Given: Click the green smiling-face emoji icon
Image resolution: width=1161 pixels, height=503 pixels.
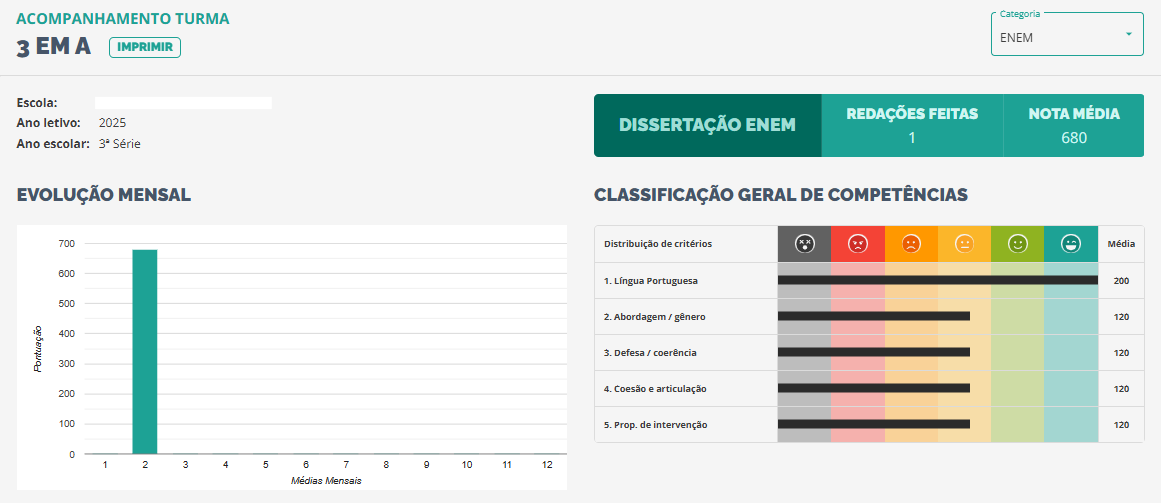Looking at the screenshot, I should (x=1017, y=244).
